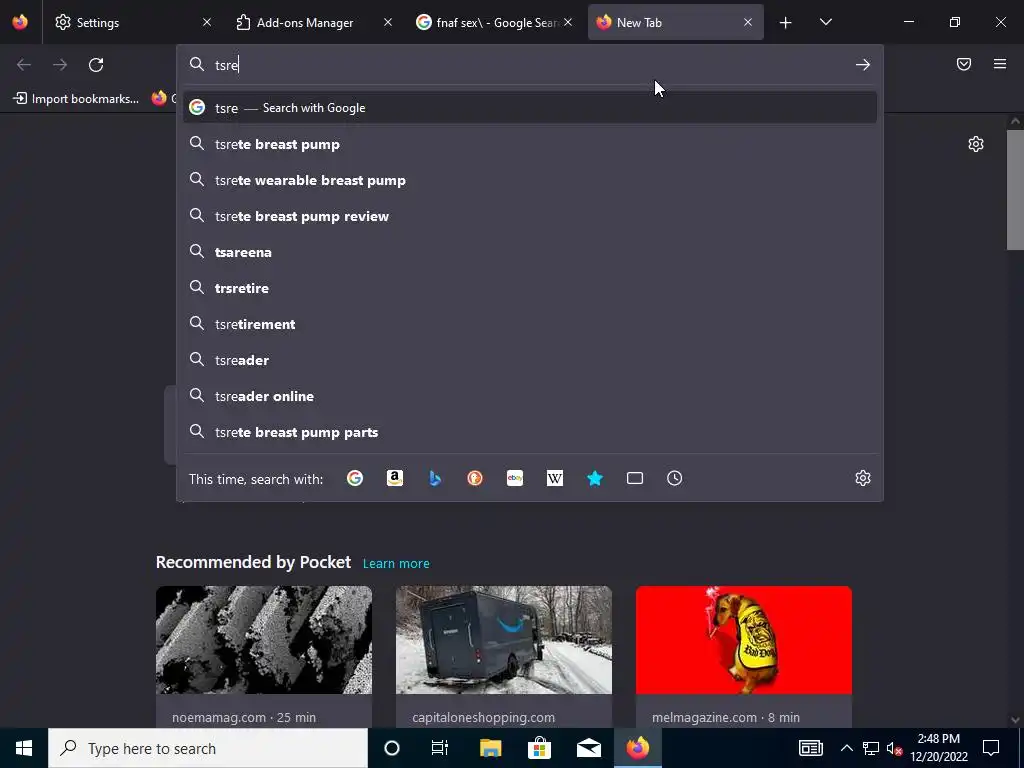The width and height of the screenshot is (1024, 768).
Task: Search this time with DuckDuckGo icon
Action: pos(475,479)
